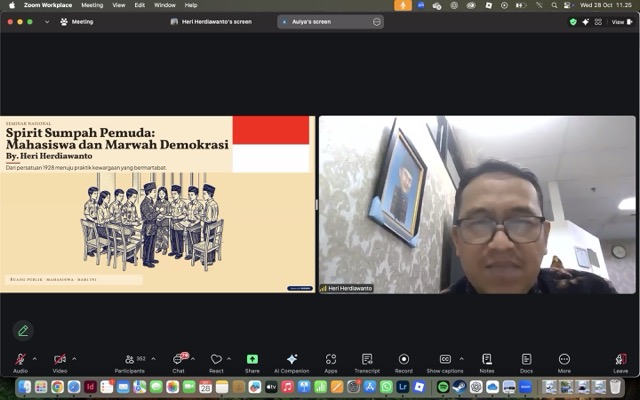640x400 pixels.
Task: Open the More options menu
Action: click(564, 362)
